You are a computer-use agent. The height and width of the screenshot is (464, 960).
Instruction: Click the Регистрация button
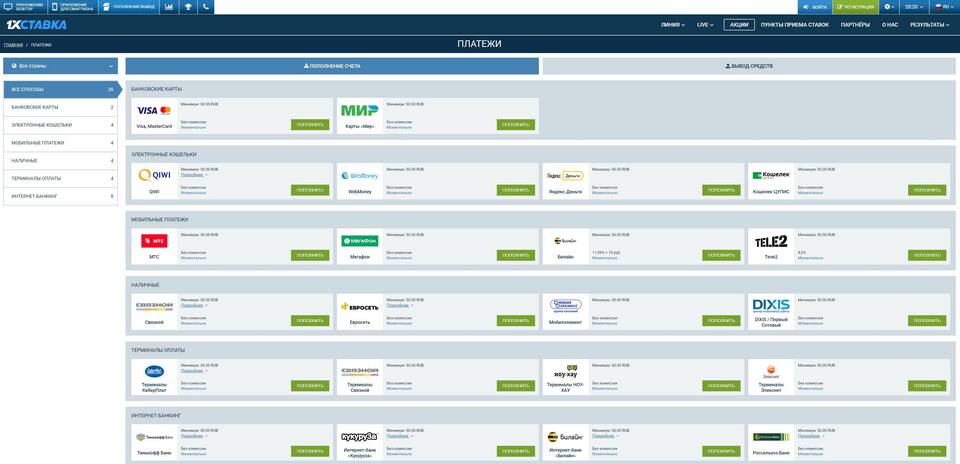tap(855, 7)
